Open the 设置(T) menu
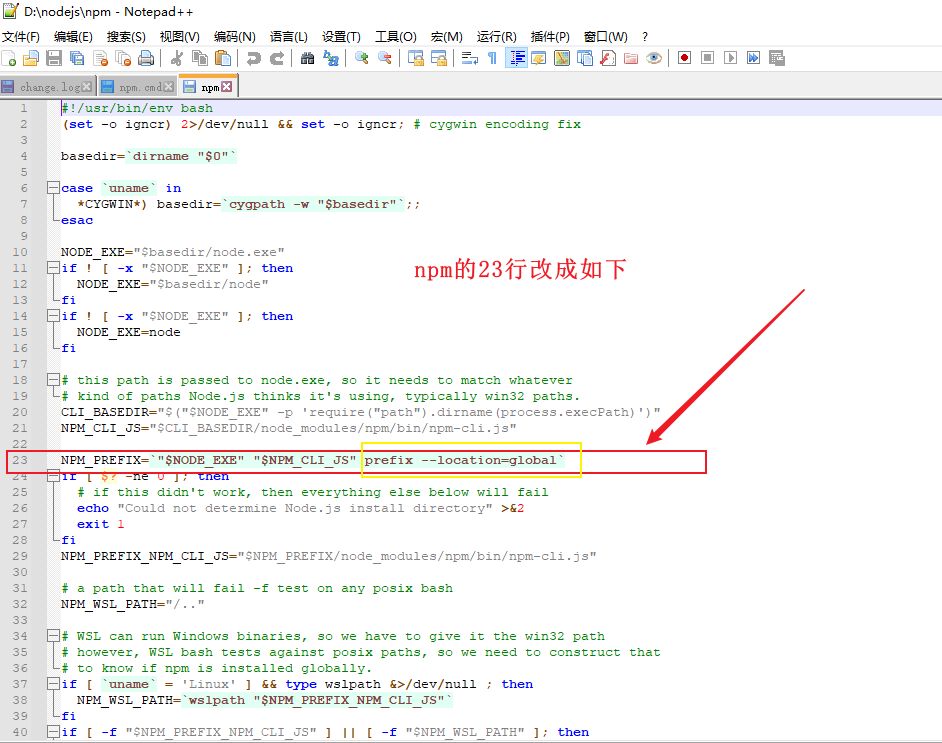 [x=341, y=37]
